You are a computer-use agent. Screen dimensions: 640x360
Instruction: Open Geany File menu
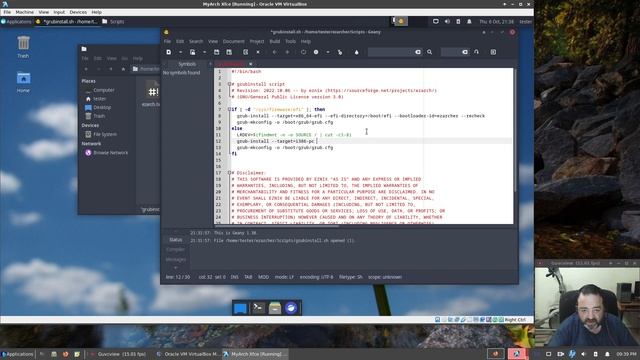167,42
